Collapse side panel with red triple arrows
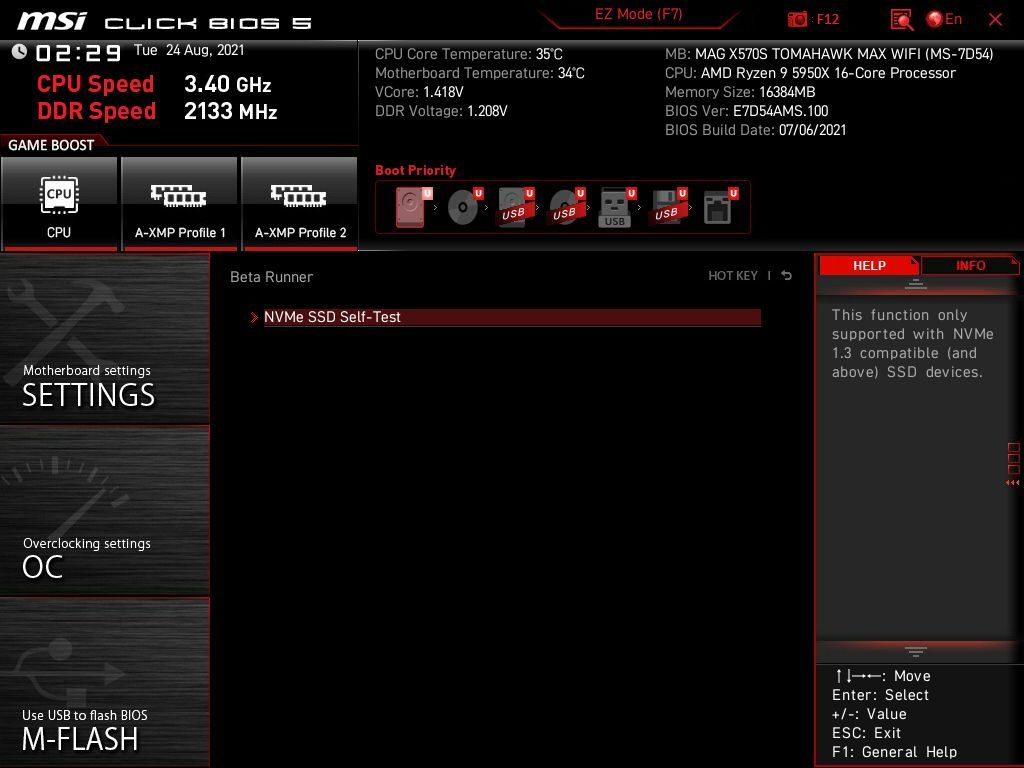 tap(1013, 483)
